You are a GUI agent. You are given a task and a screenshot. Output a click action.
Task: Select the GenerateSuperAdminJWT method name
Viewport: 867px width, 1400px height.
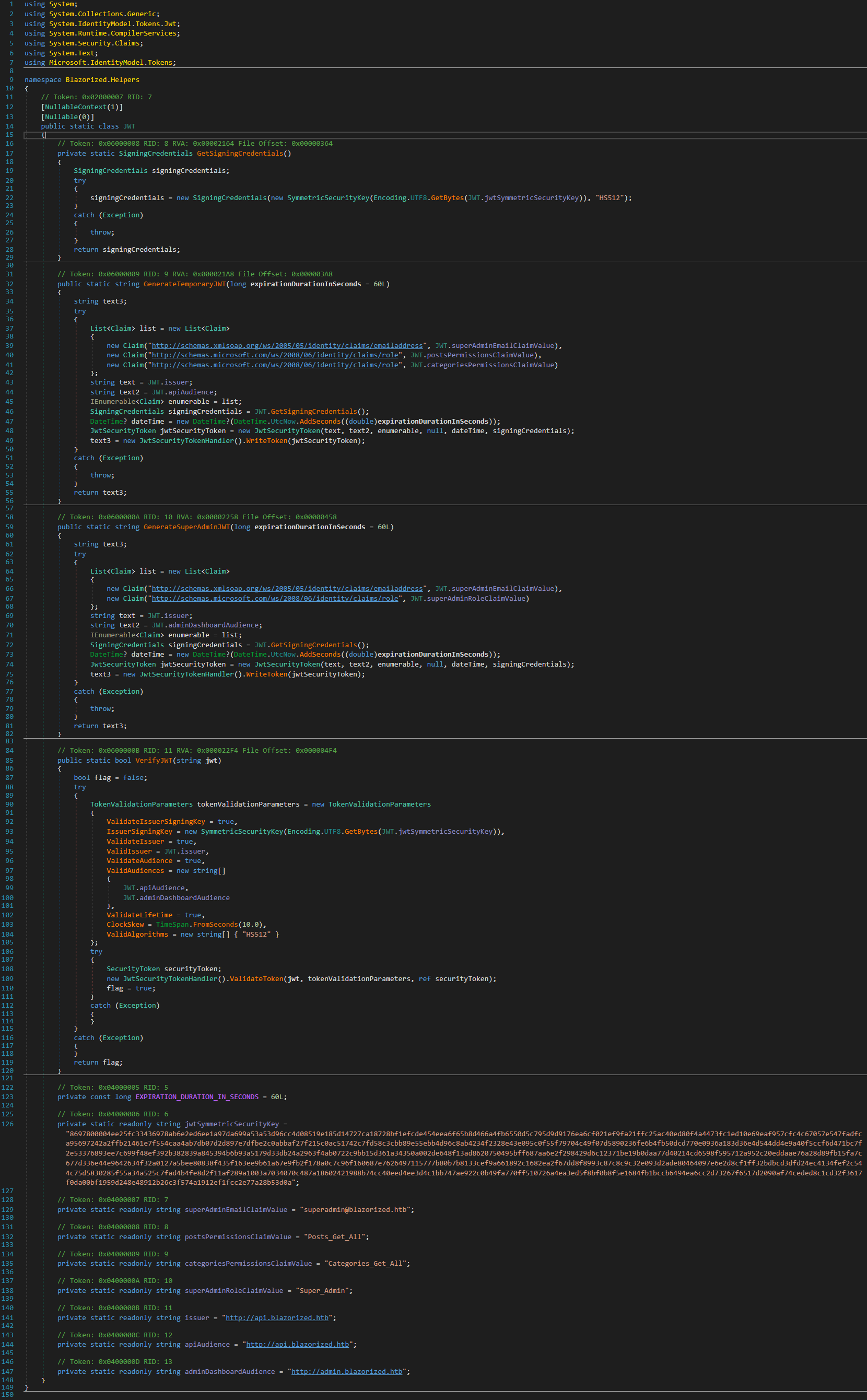coord(186,527)
